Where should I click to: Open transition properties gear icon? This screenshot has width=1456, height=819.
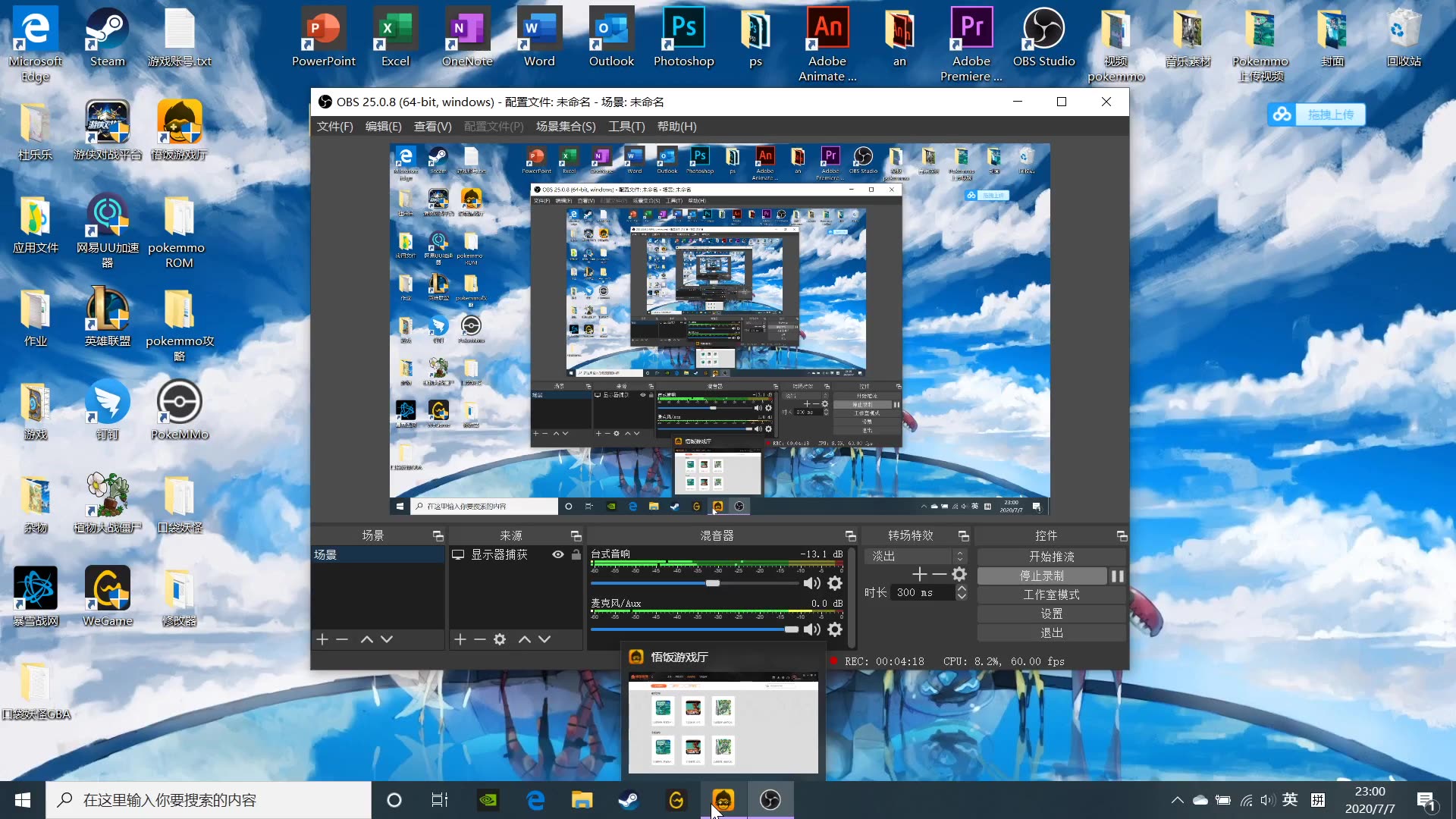pyautogui.click(x=959, y=574)
